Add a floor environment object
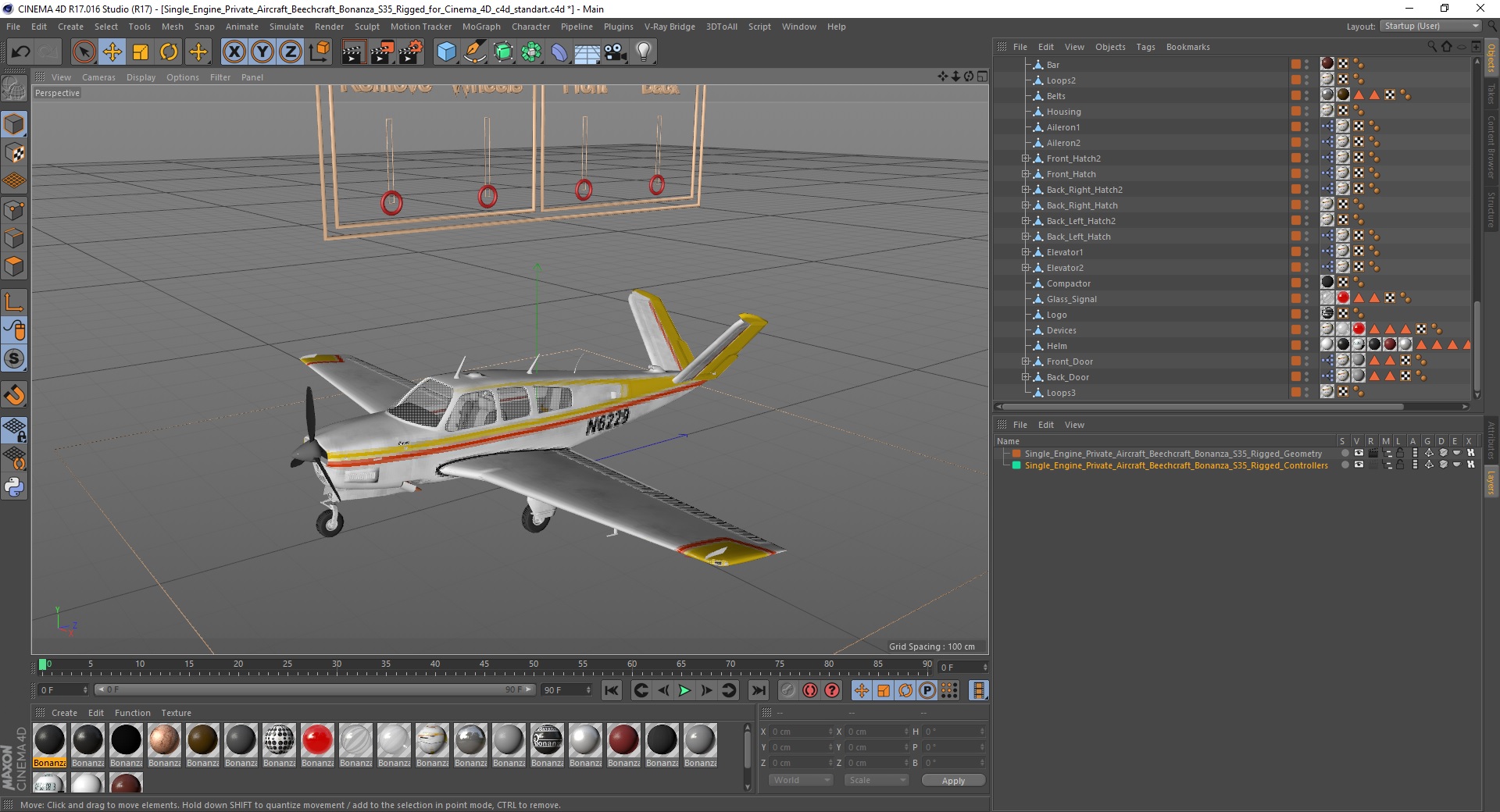1500x812 pixels. click(587, 52)
